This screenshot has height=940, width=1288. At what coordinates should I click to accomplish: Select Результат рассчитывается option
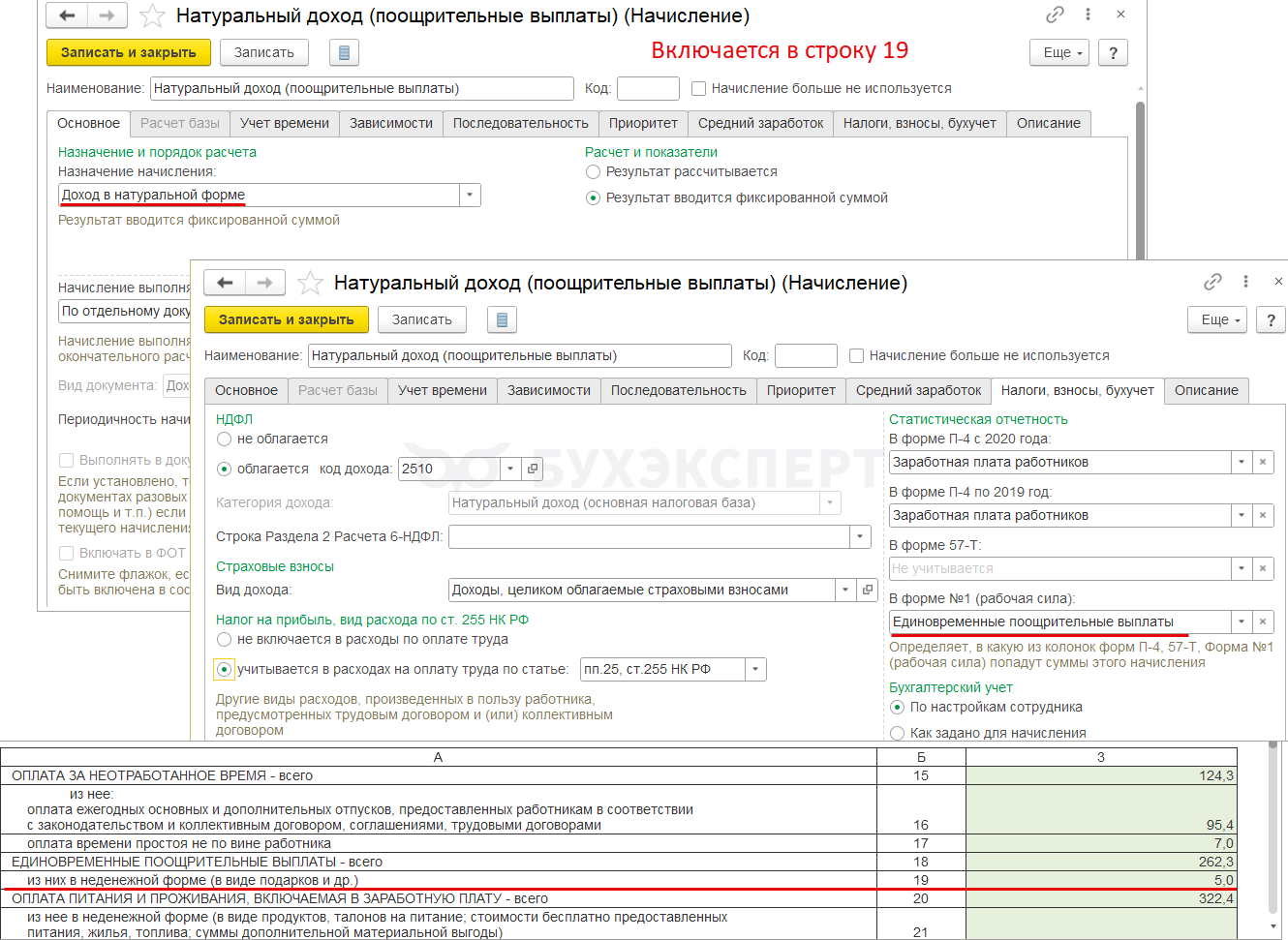click(594, 171)
